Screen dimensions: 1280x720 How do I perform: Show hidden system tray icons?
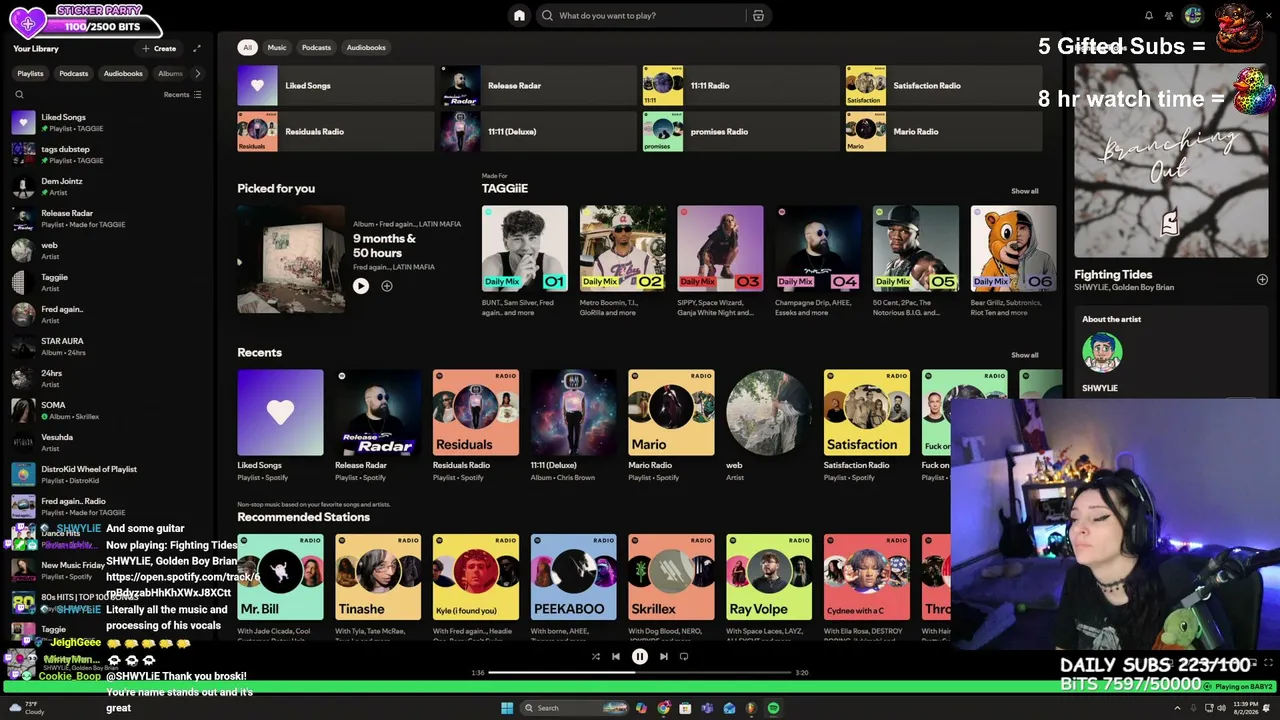pos(1175,708)
